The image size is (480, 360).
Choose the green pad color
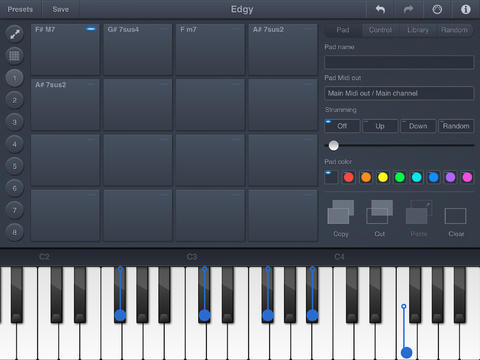pos(400,177)
